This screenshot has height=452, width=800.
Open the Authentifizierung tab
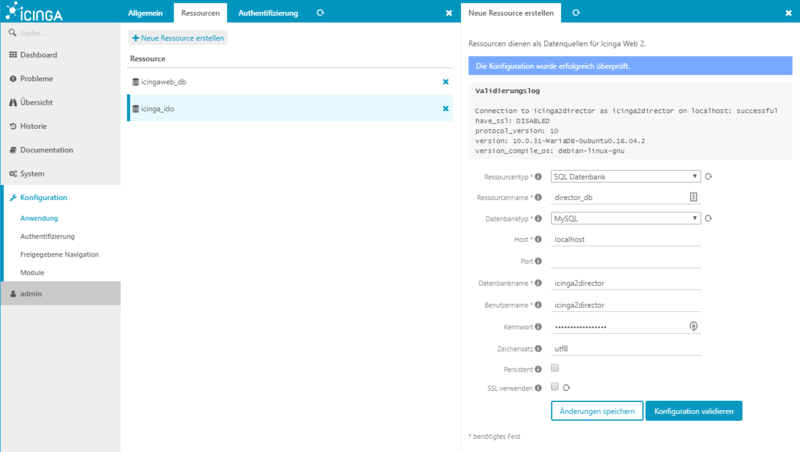[x=267, y=12]
